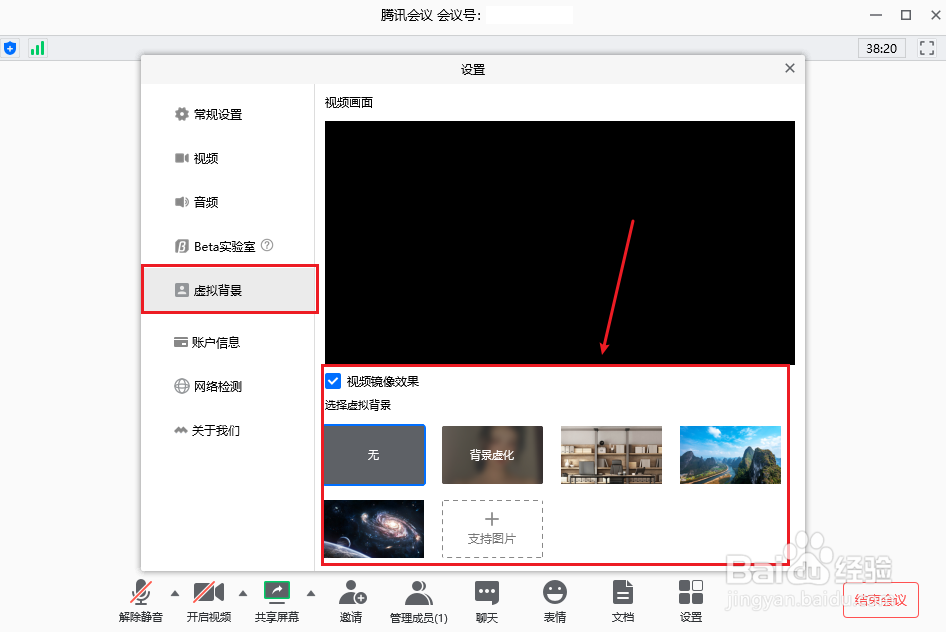Unmute the microphone (解除静音)
The width and height of the screenshot is (946, 632).
pos(141,601)
